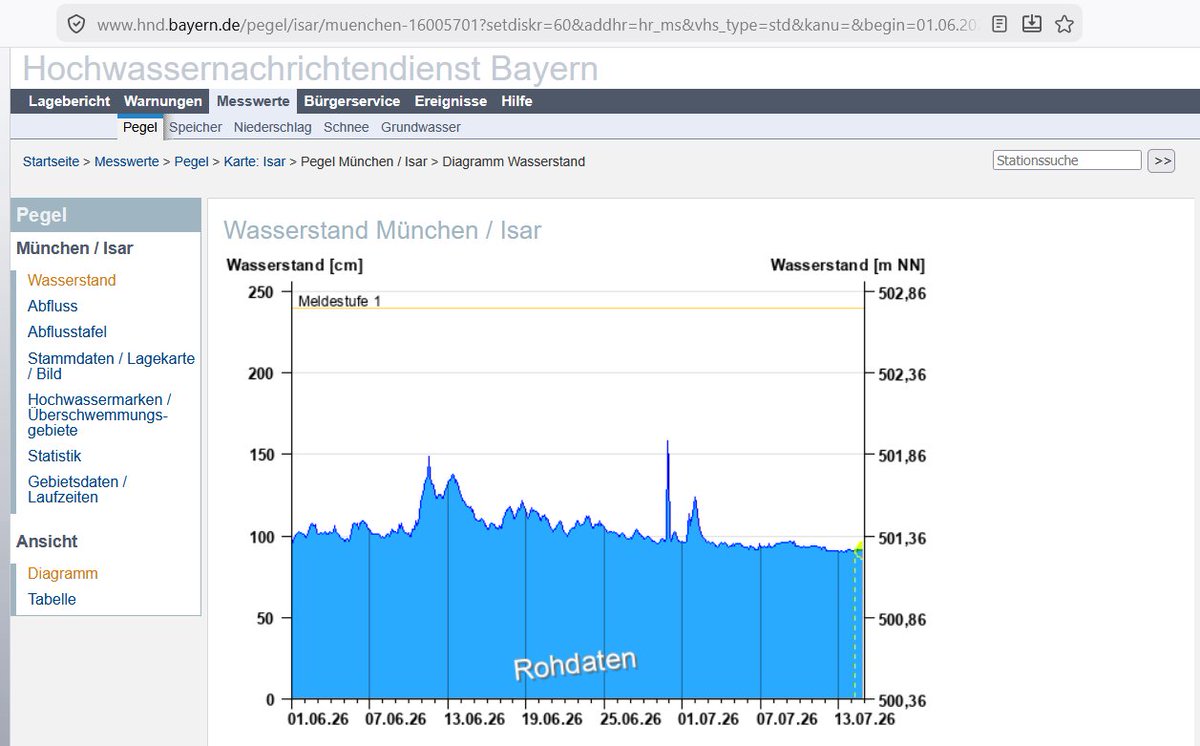This screenshot has height=746, width=1200.
Task: Toggle reader view icon in address bar
Action: (999, 23)
